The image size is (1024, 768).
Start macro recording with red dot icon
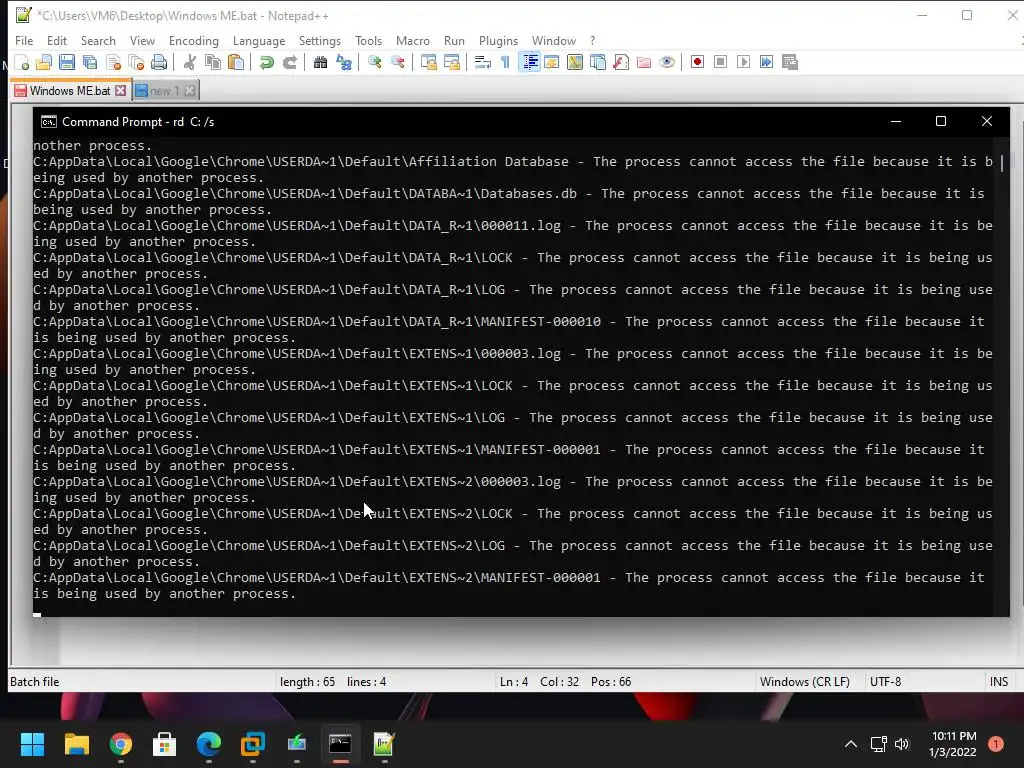(697, 63)
